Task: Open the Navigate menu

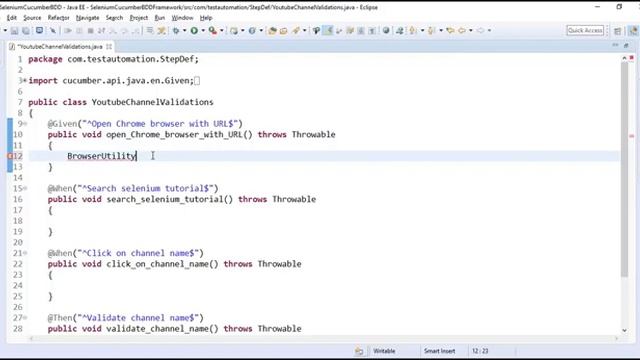Action: (87, 18)
